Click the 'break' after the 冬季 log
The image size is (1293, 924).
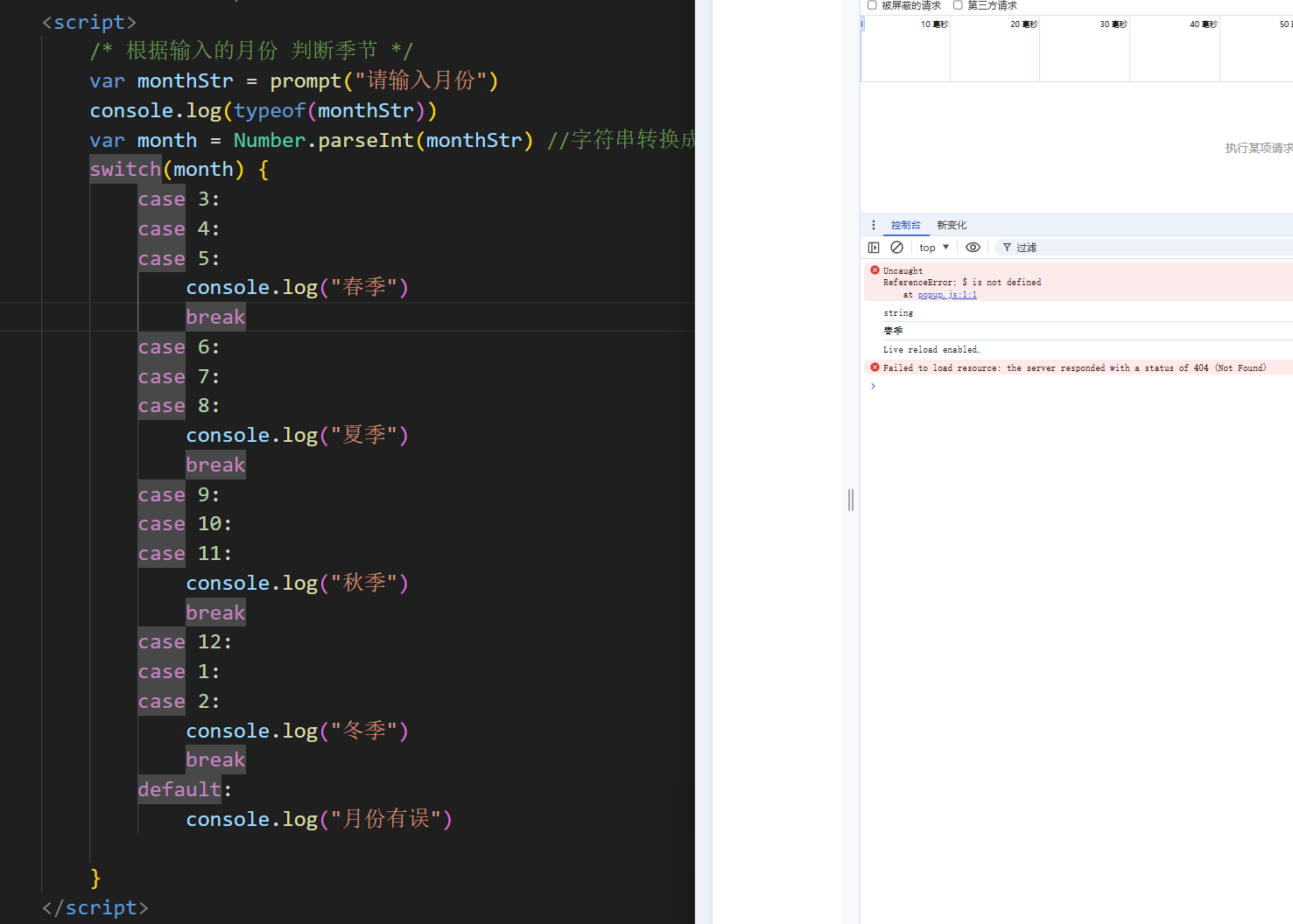pyautogui.click(x=215, y=760)
